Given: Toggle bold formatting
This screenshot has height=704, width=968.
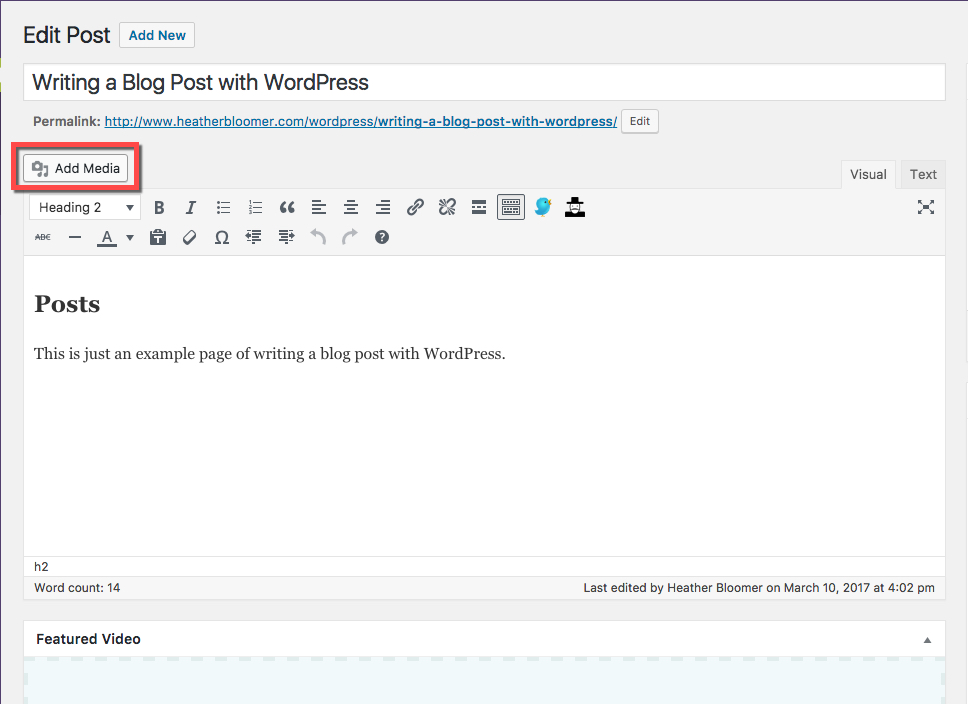Looking at the screenshot, I should pyautogui.click(x=159, y=207).
